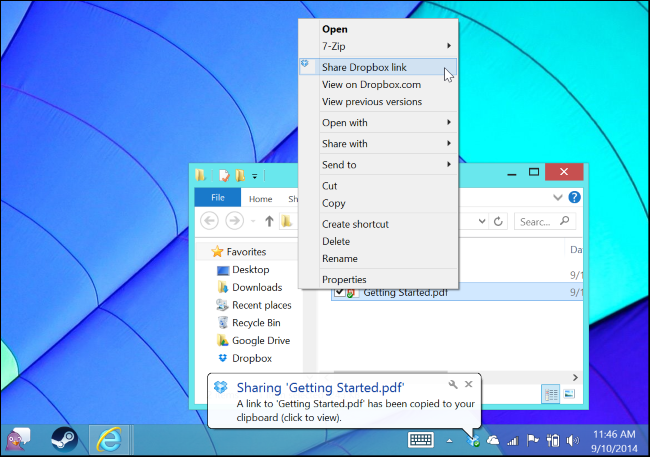Select Cut from context menu
650x457 pixels.
click(x=378, y=186)
